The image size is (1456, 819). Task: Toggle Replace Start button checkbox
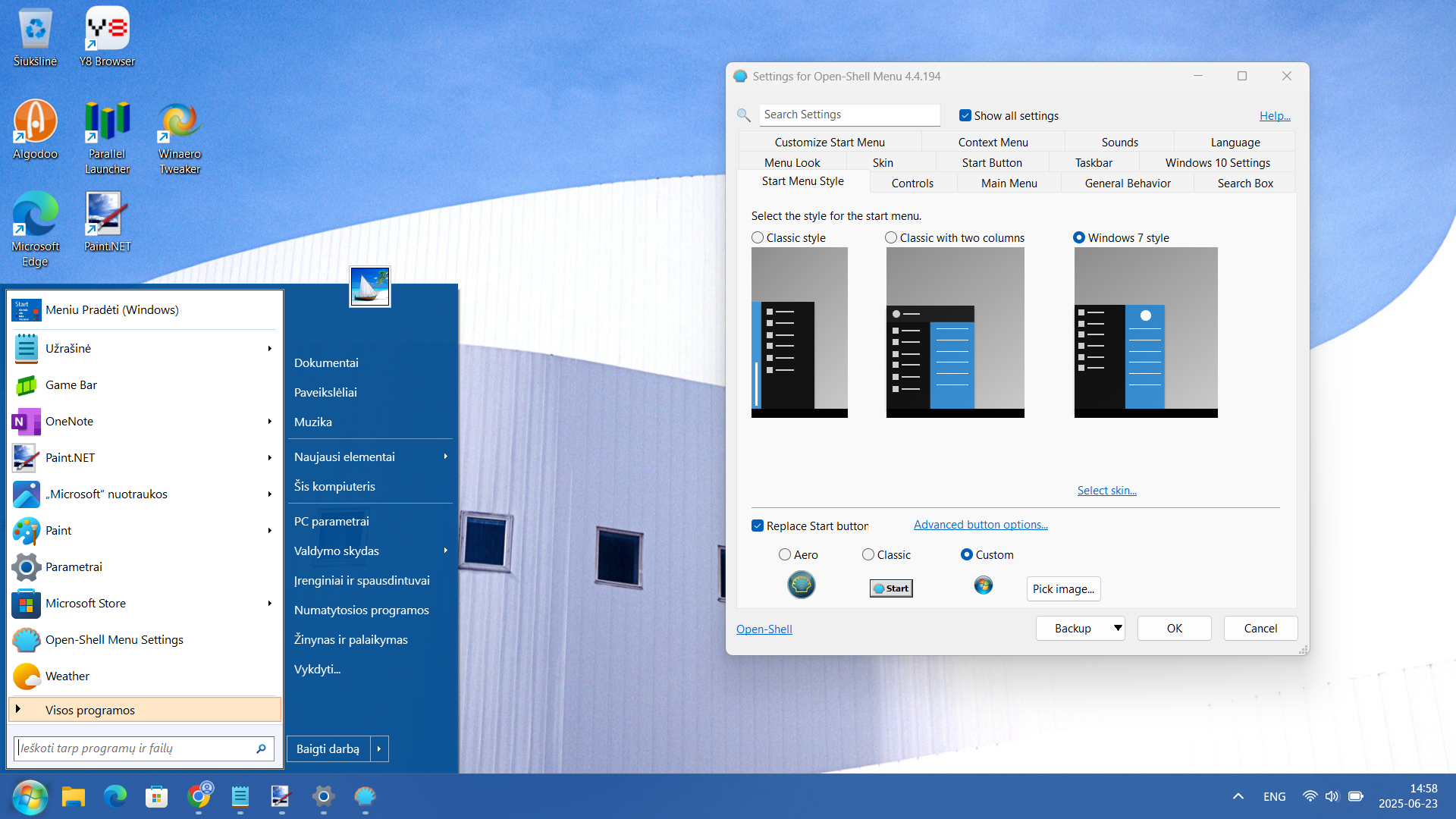click(x=758, y=526)
